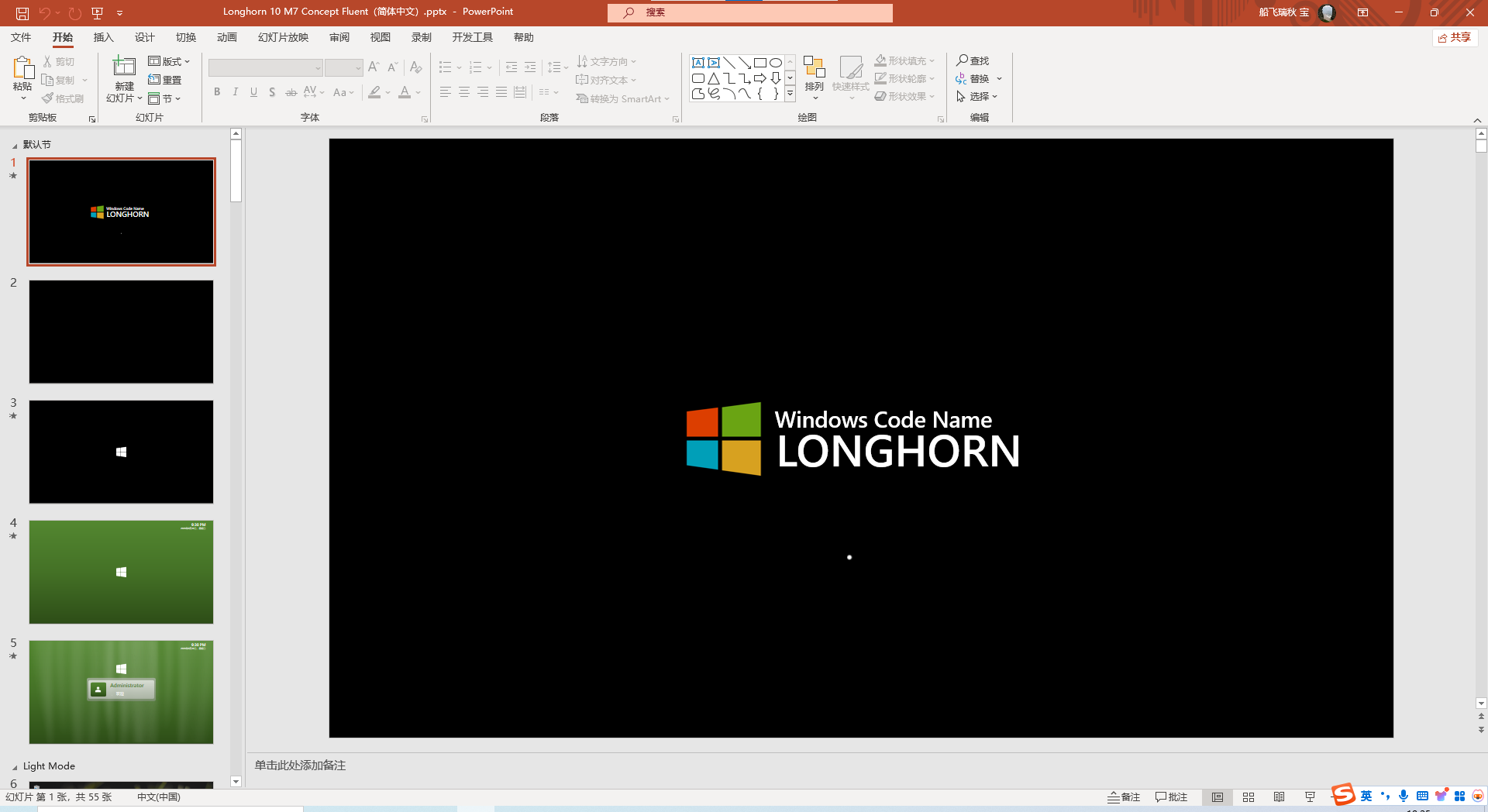Start slide show from status bar icon

point(1310,797)
